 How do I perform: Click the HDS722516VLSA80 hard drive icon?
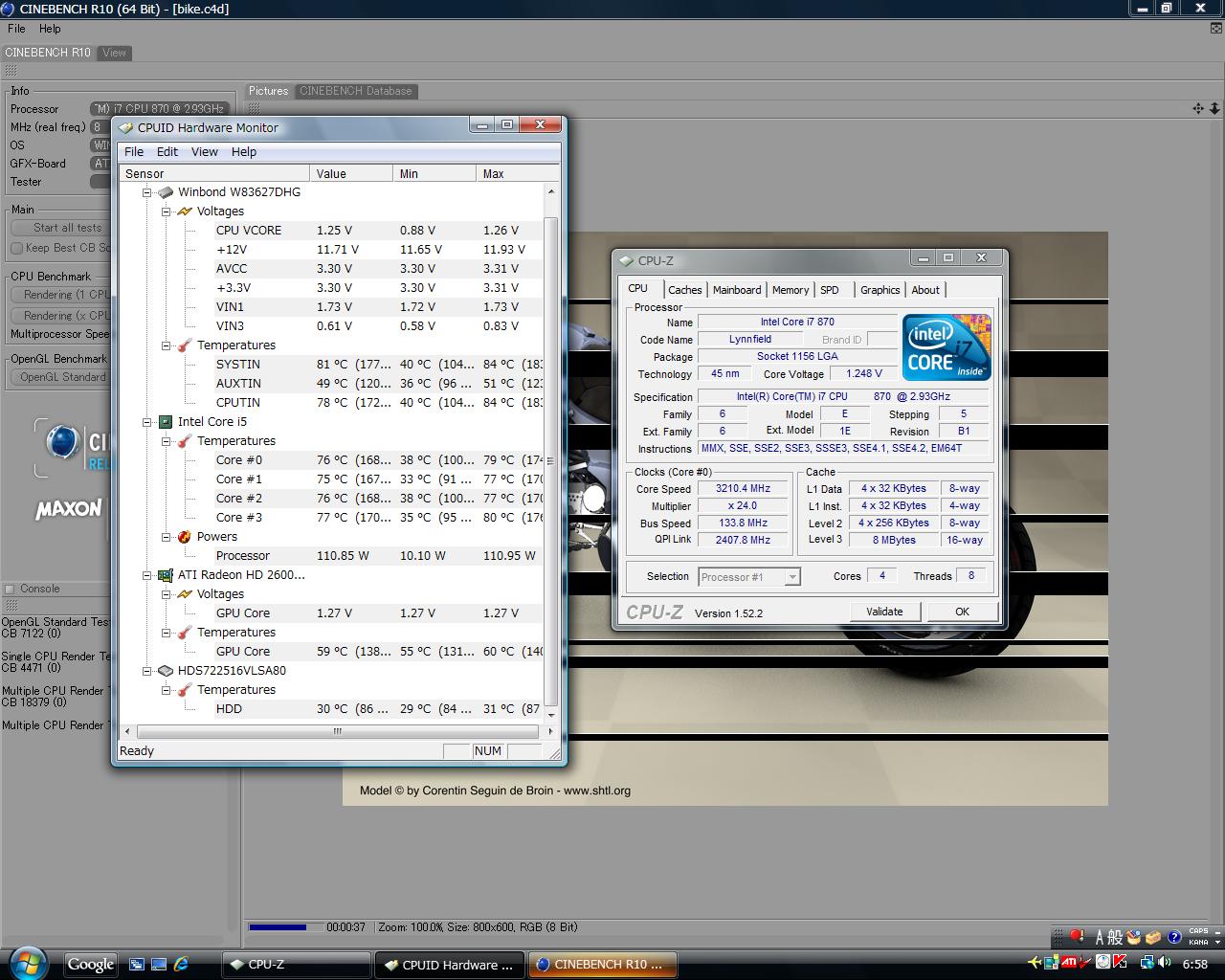coord(166,671)
